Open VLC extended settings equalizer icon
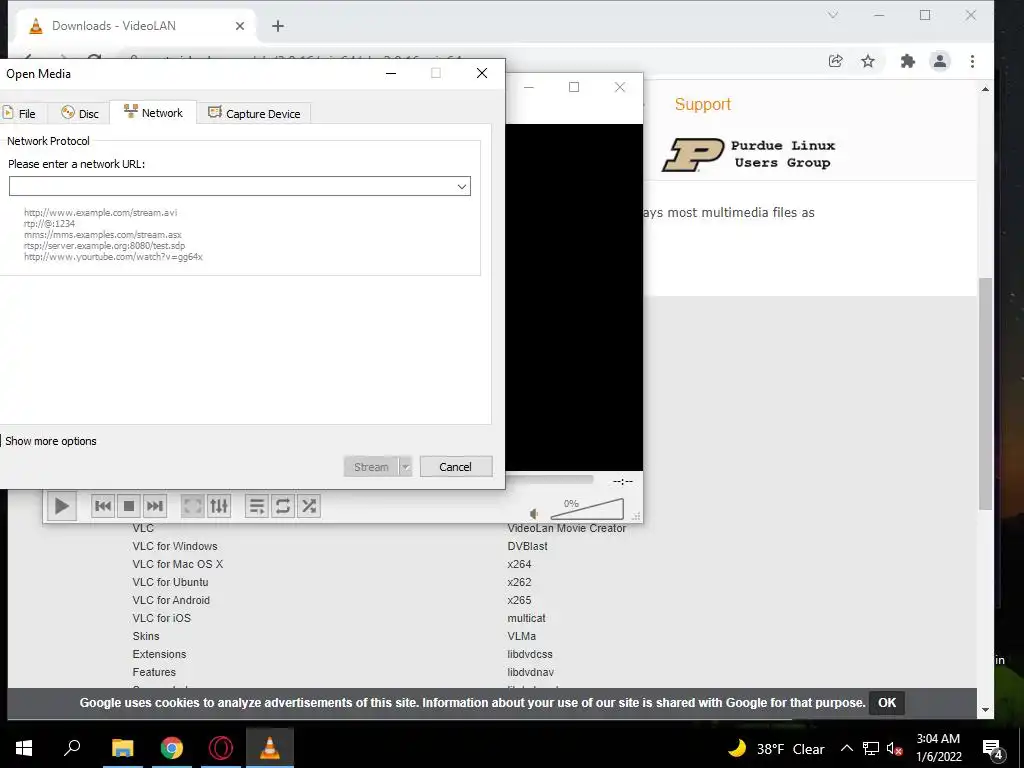1024x768 pixels. pyautogui.click(x=219, y=506)
